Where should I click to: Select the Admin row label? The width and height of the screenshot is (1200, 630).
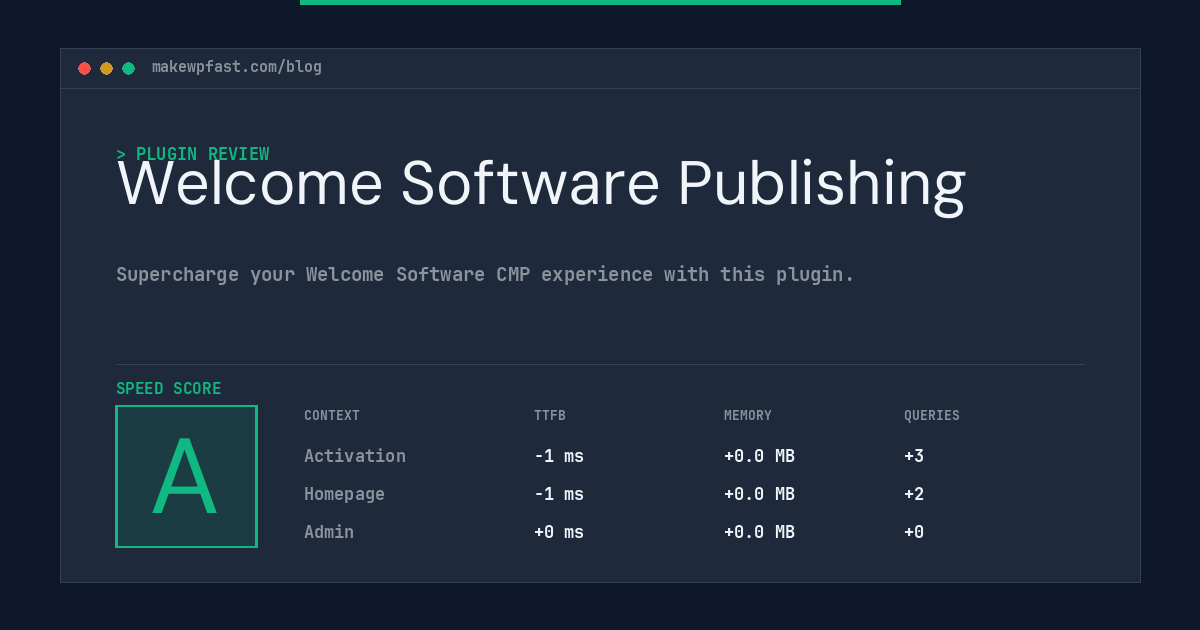pos(329,532)
